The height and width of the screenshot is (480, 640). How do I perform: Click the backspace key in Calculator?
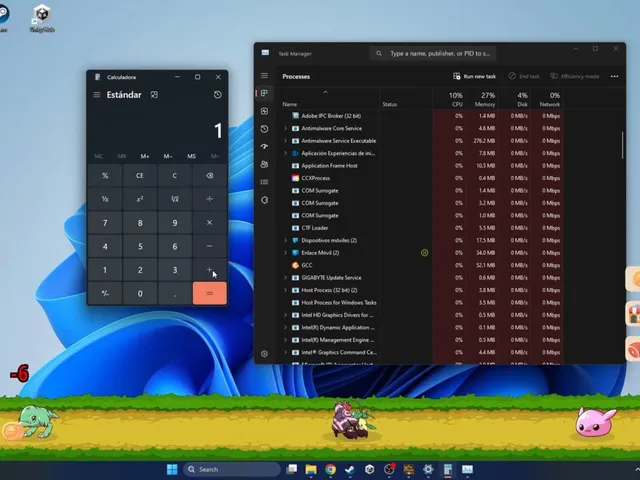coord(209,176)
